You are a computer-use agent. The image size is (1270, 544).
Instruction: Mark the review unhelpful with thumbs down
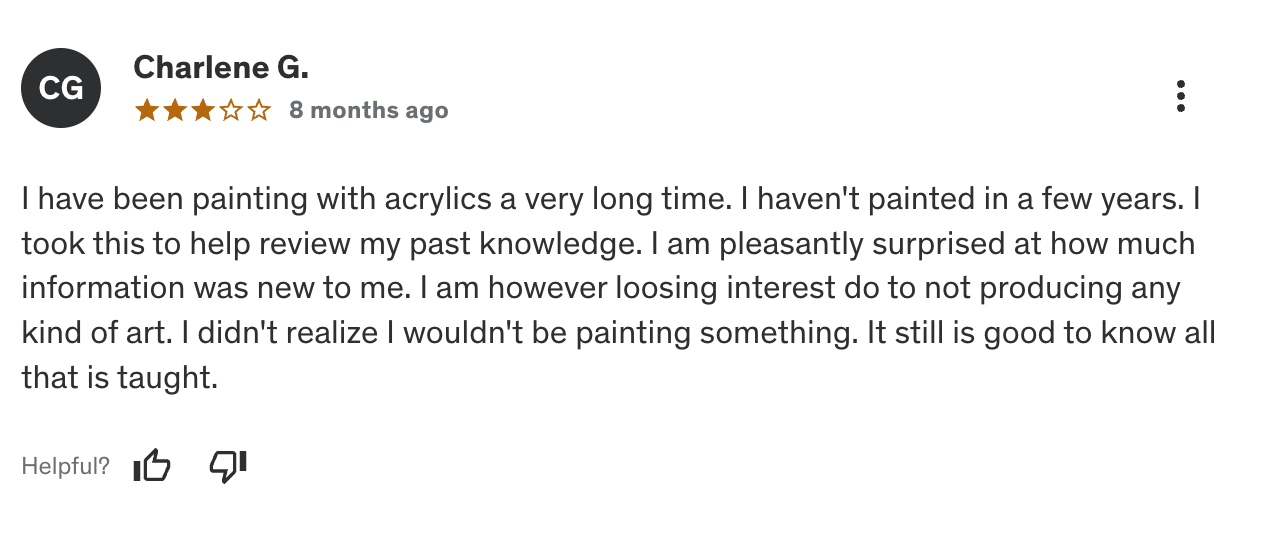[228, 466]
